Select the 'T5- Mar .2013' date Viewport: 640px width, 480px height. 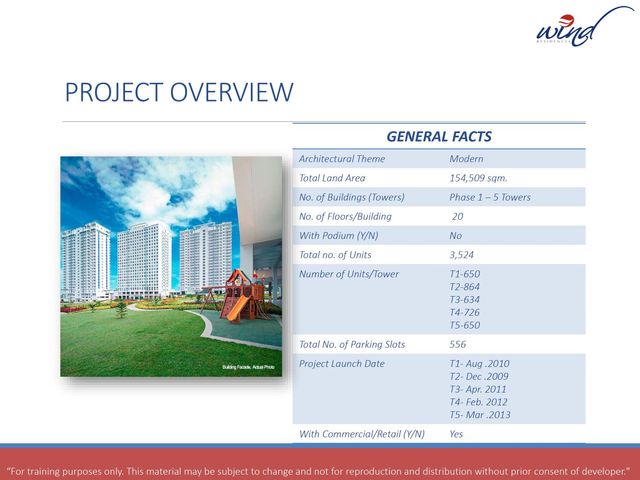pos(480,415)
